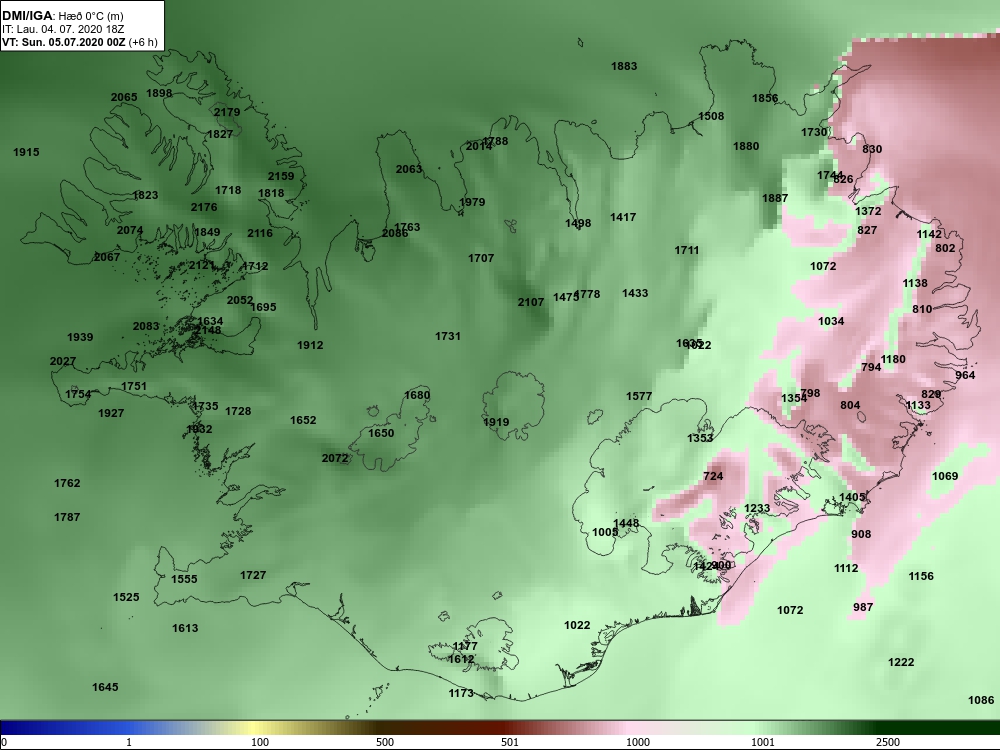This screenshot has width=1000, height=750.
Task: Click the map value 1823
Action: pyautogui.click(x=145, y=196)
